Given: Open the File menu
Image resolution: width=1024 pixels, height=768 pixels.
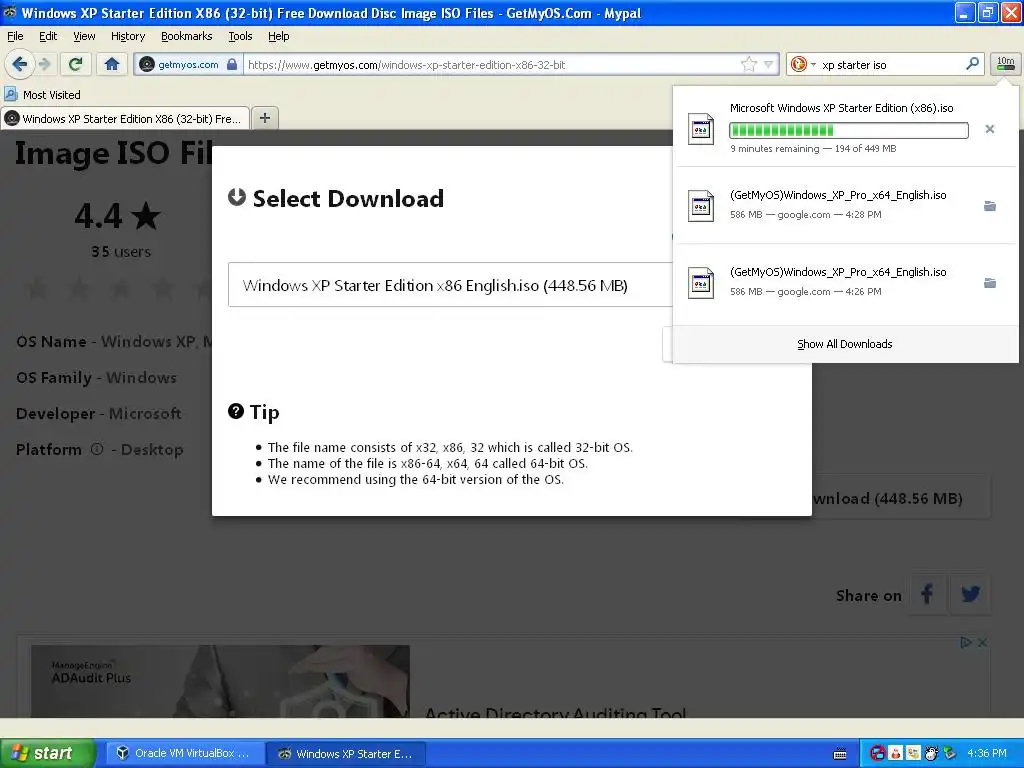Looking at the screenshot, I should [15, 36].
